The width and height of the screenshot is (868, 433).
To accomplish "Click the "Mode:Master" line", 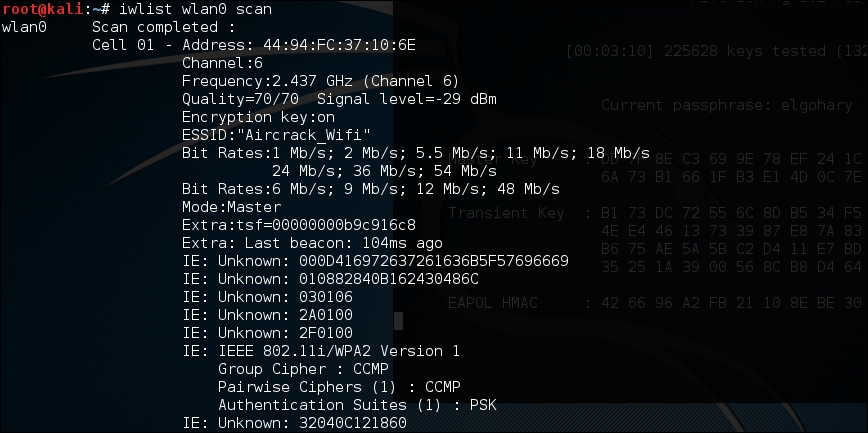I will (231, 206).
